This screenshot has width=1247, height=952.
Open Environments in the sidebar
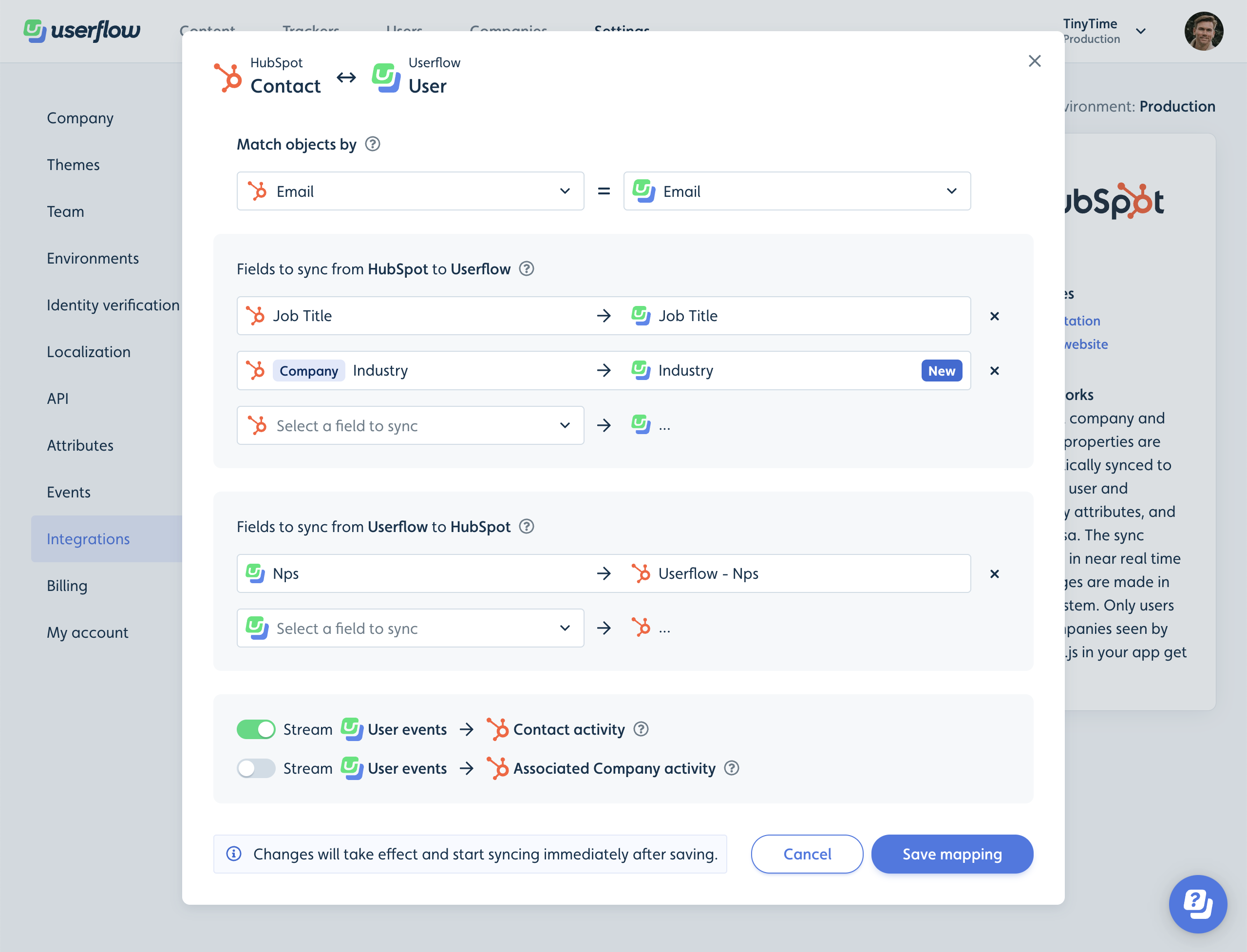click(x=93, y=258)
